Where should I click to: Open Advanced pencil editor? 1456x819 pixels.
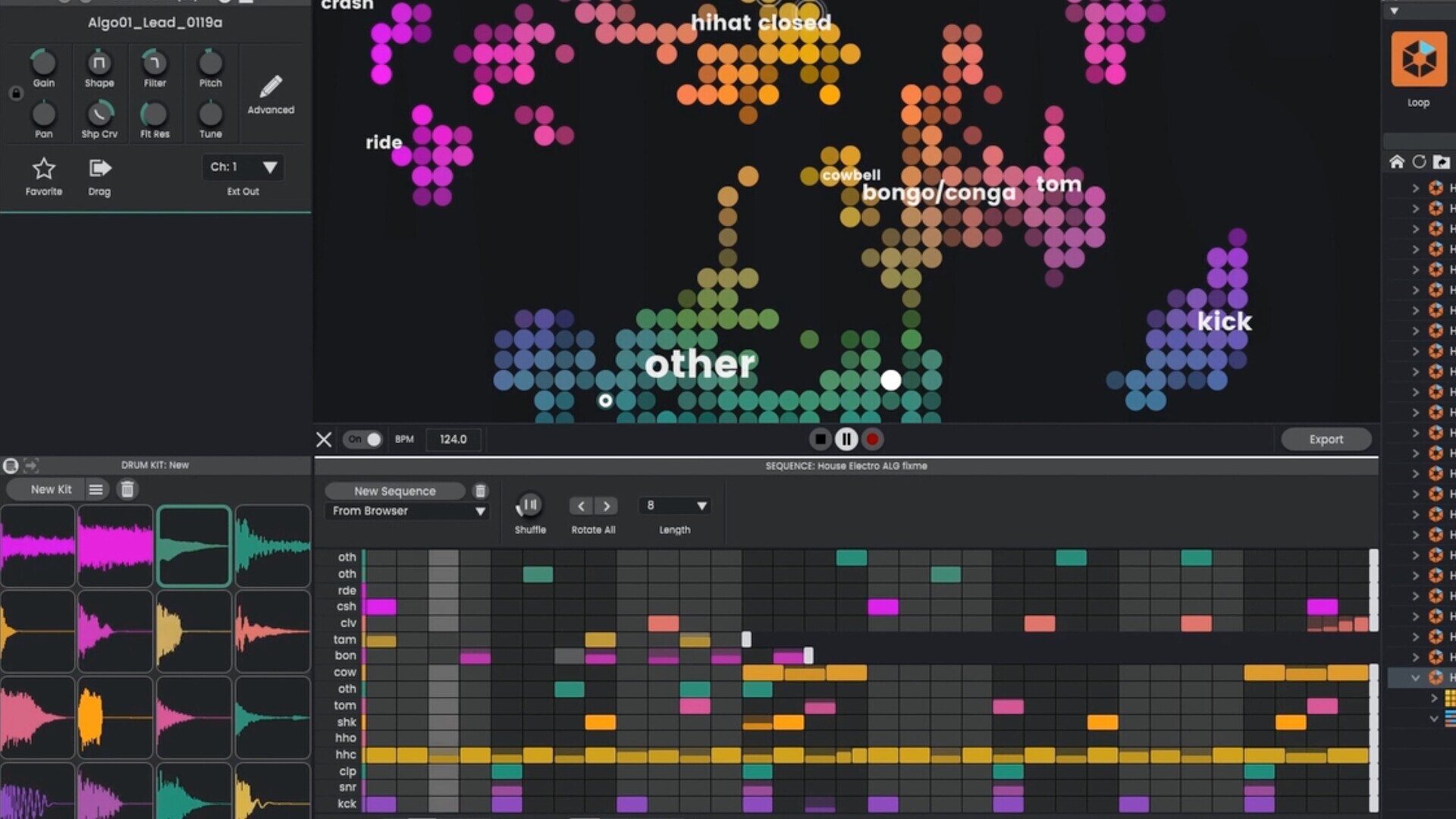pos(271,87)
